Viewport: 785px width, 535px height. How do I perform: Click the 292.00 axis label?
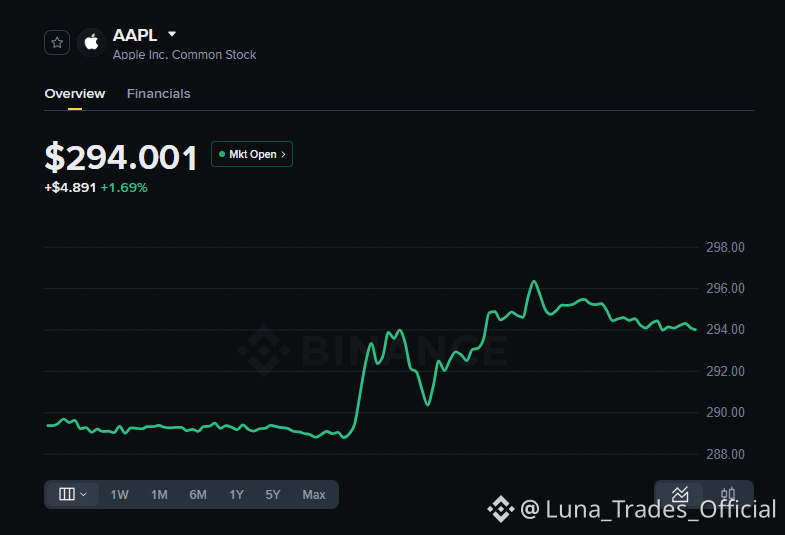click(x=725, y=371)
